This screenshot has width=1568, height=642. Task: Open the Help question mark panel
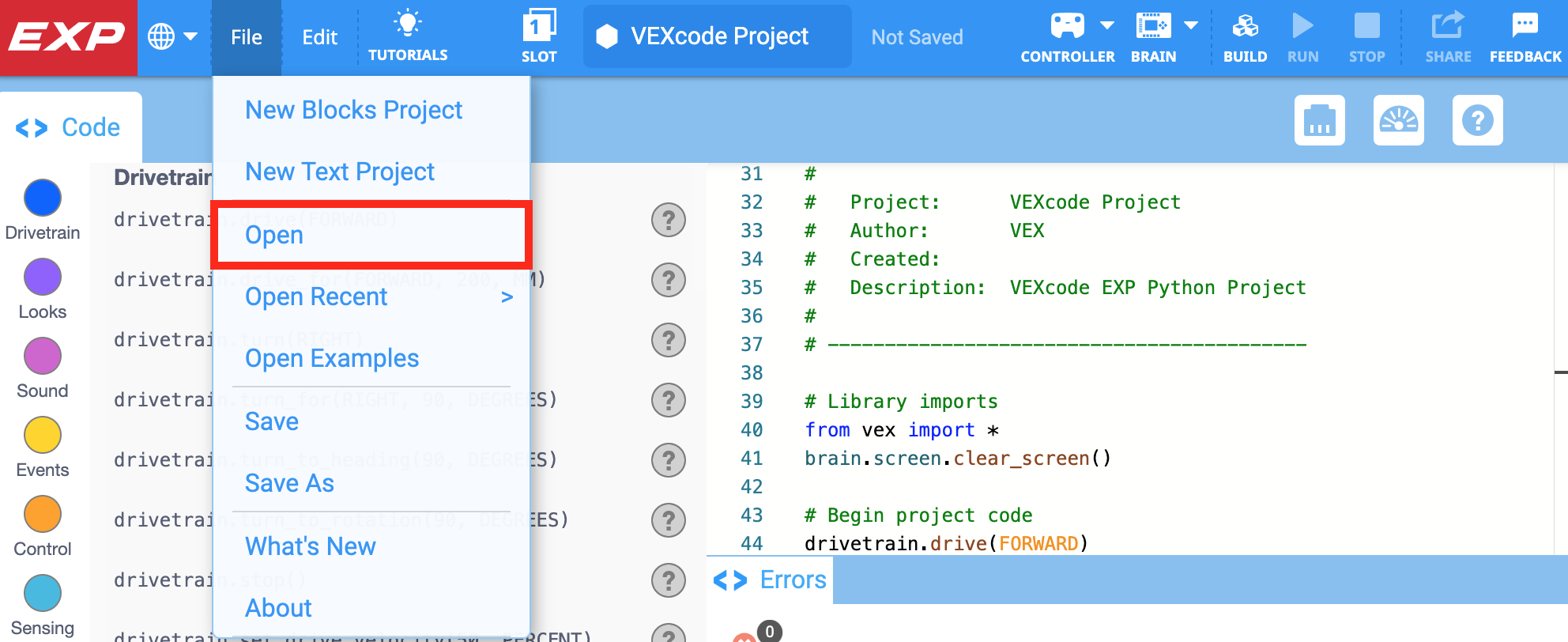pyautogui.click(x=1478, y=120)
